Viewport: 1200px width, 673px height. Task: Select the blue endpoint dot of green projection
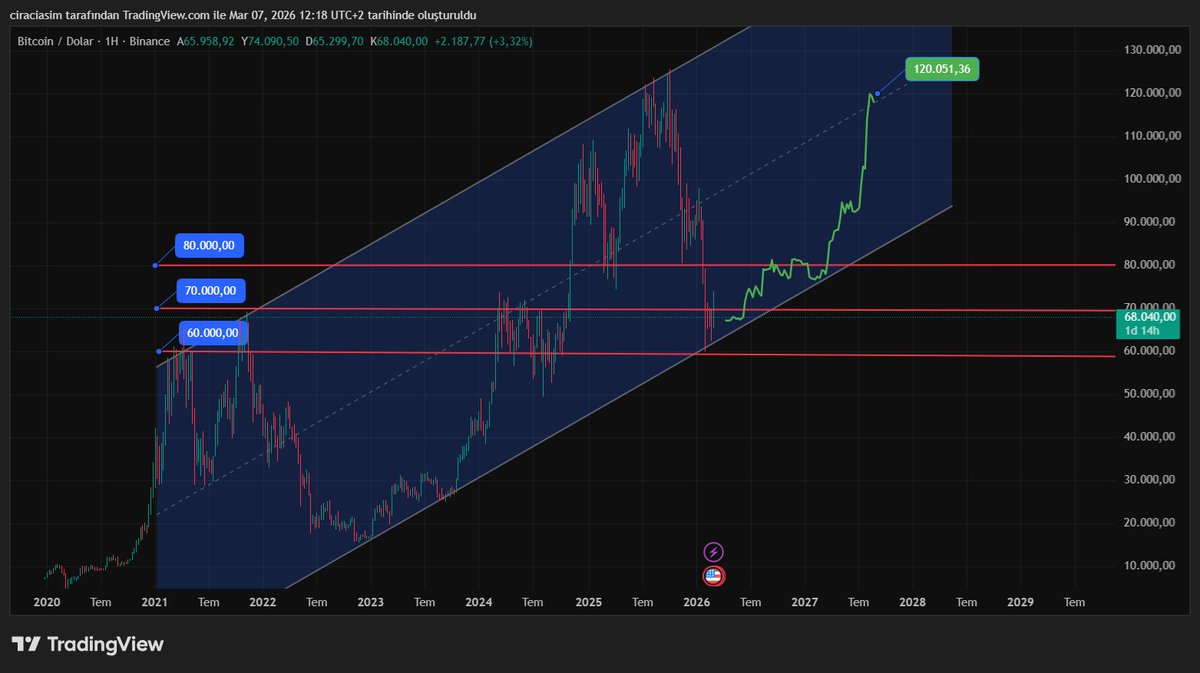[x=877, y=94]
